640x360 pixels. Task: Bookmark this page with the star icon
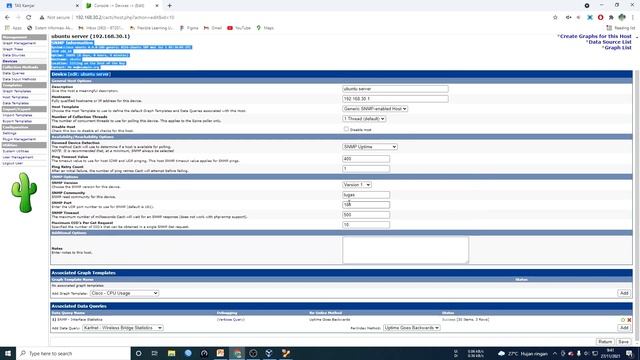point(555,18)
